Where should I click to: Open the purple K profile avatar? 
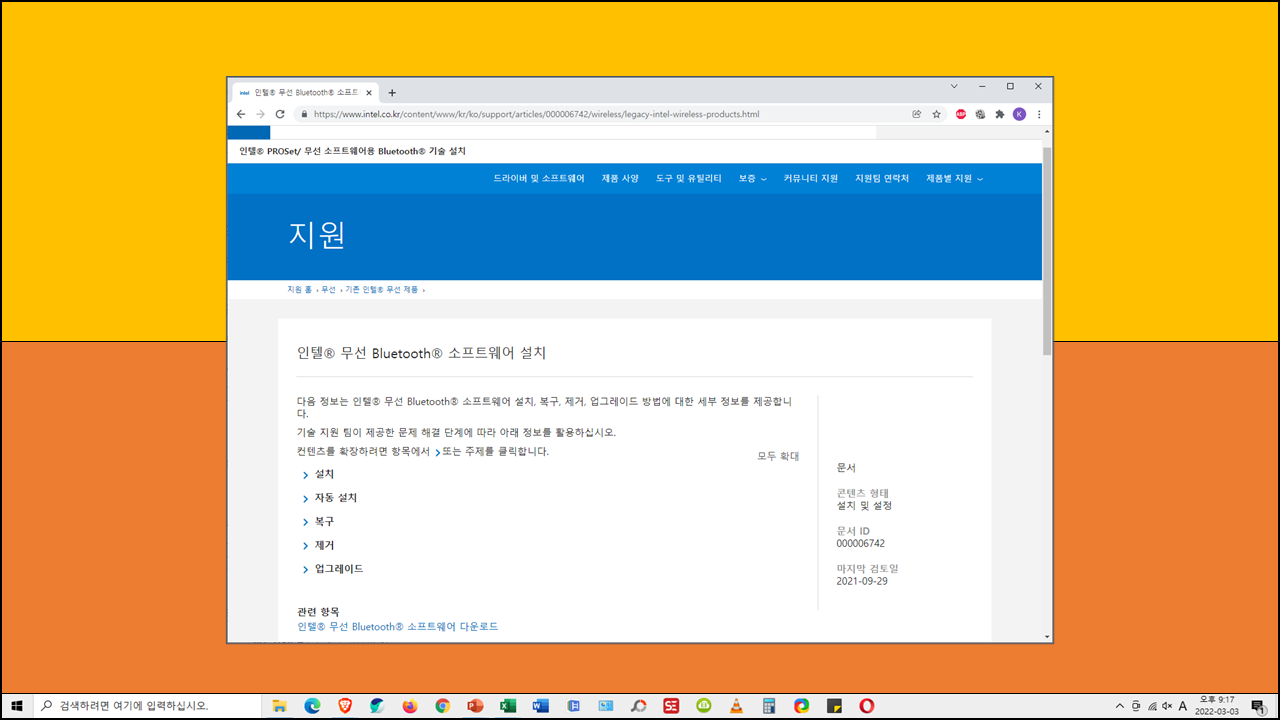[x=1019, y=114]
